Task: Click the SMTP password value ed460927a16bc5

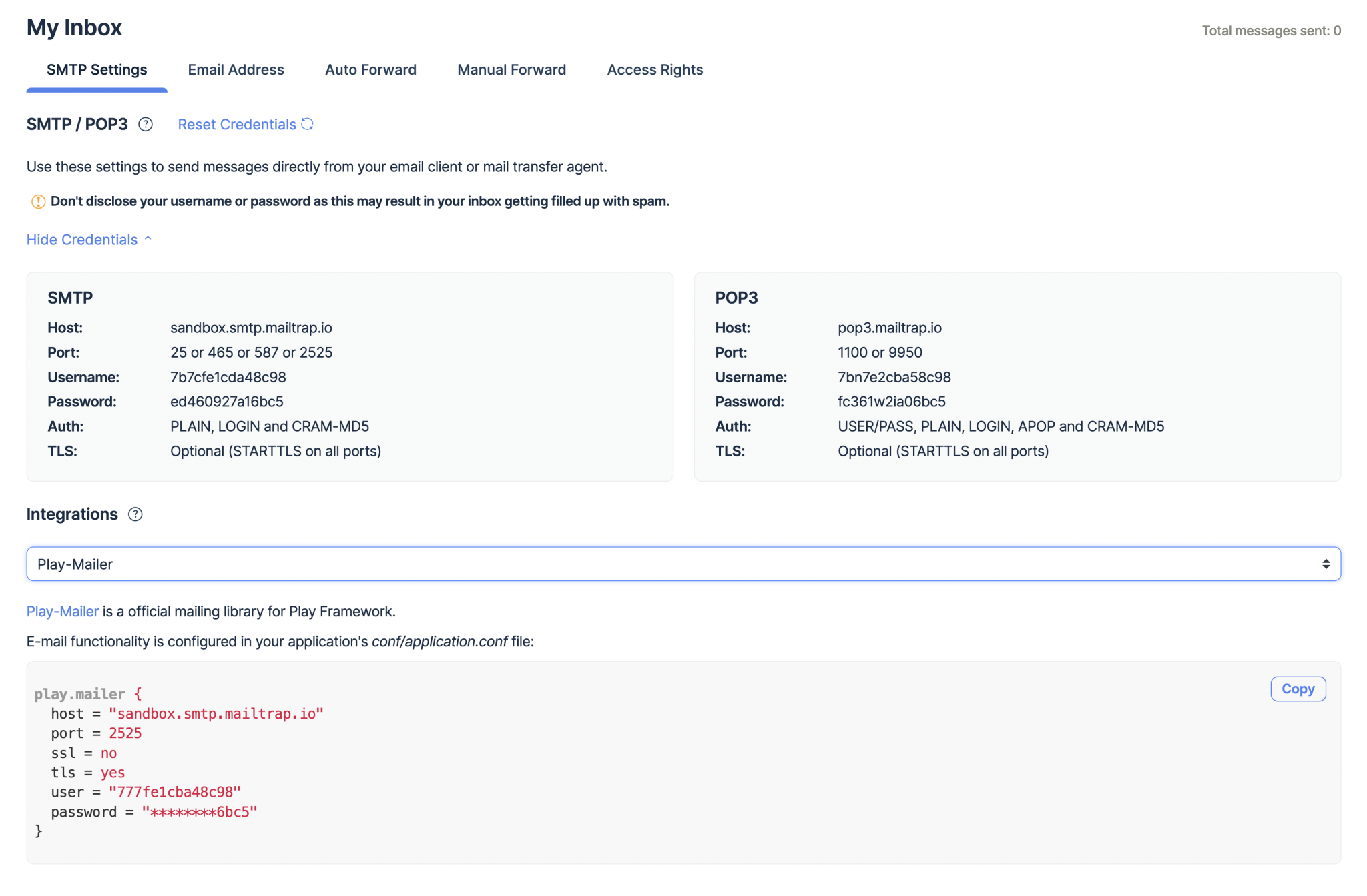Action: click(227, 402)
